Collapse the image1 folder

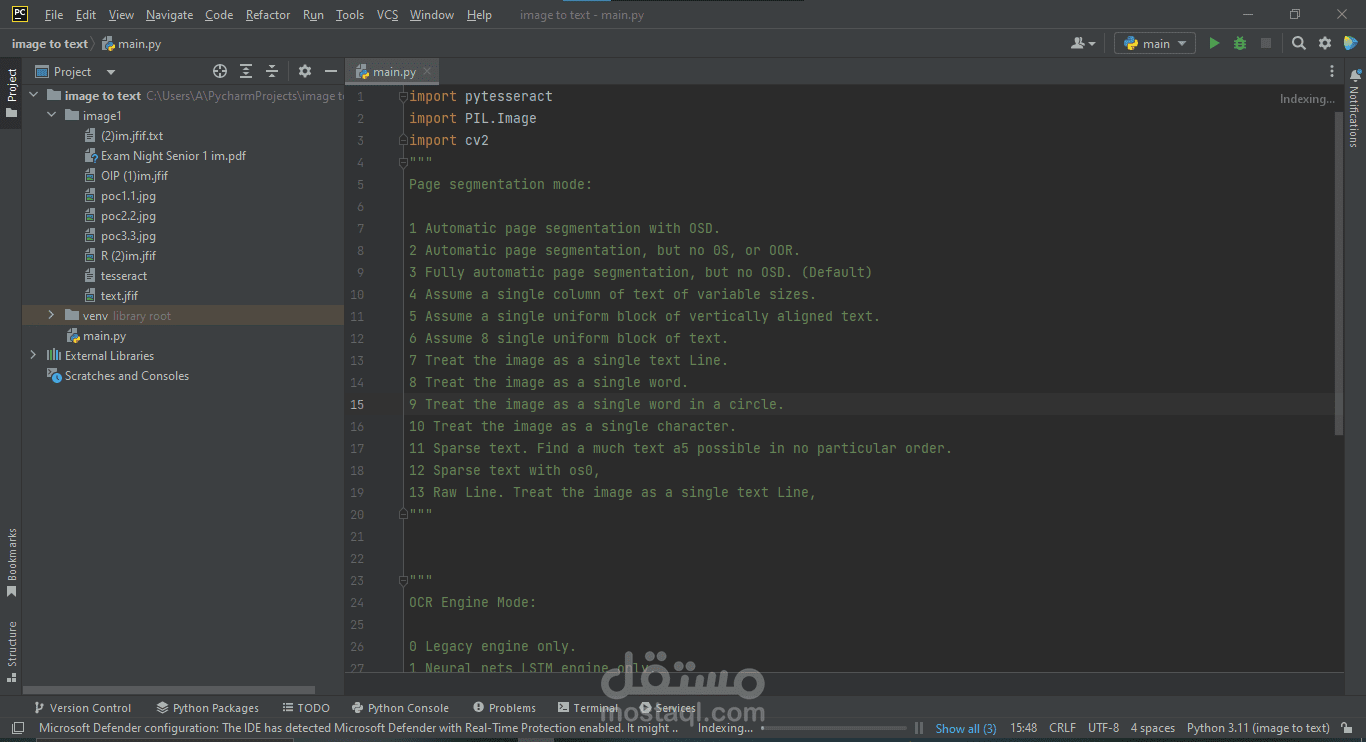(x=52, y=116)
